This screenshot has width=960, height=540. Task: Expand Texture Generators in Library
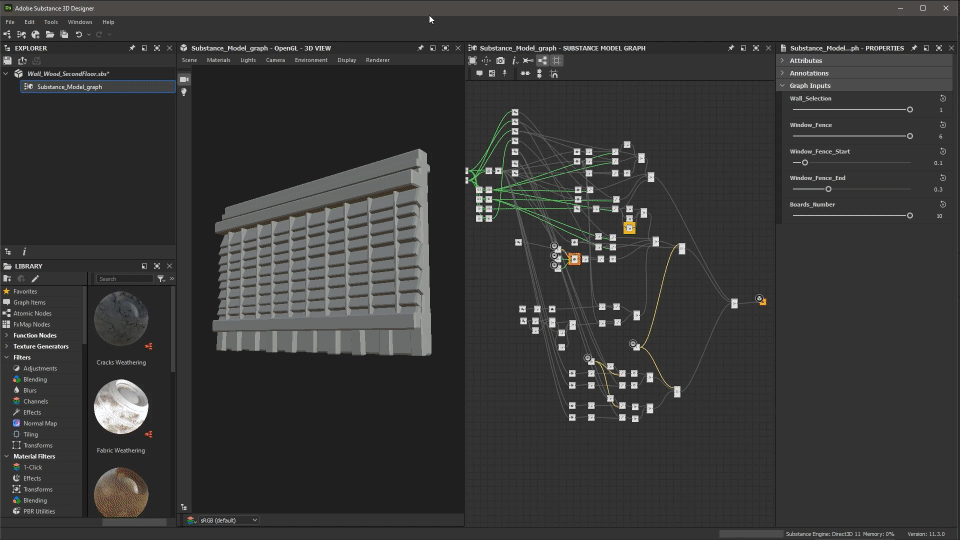point(6,347)
